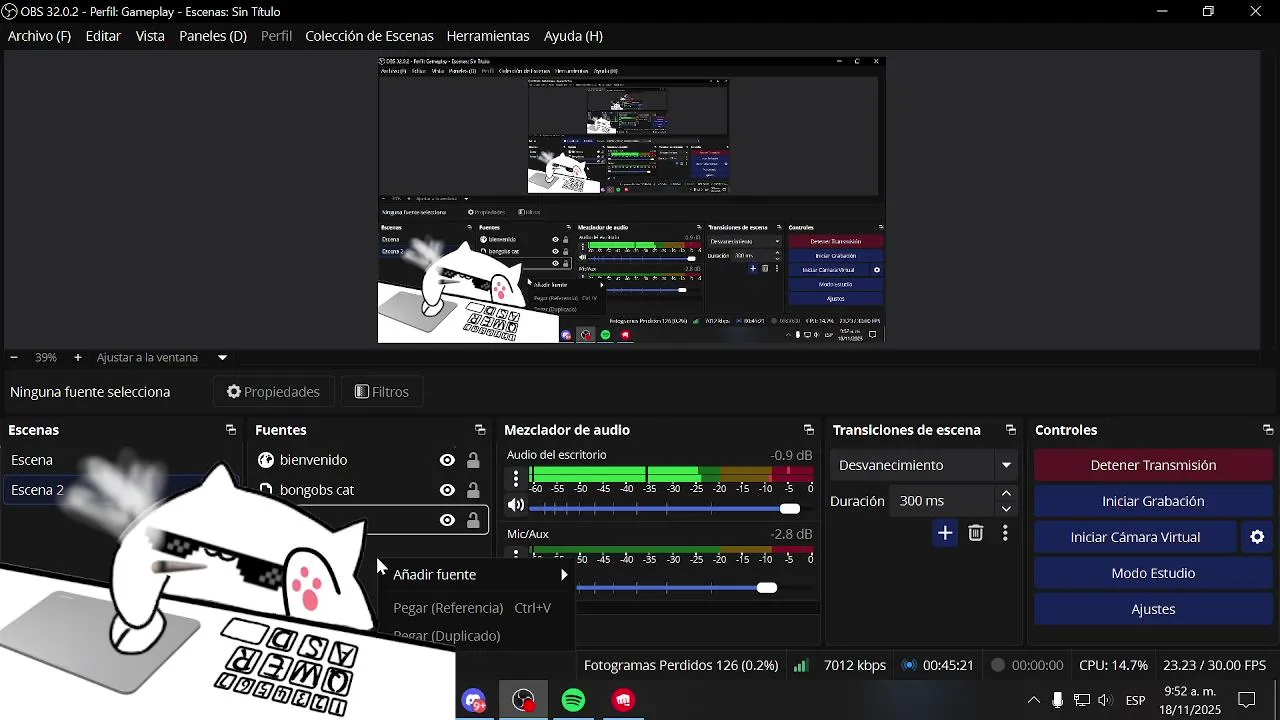Click the Mic/Aux volume slider handle

(x=767, y=588)
